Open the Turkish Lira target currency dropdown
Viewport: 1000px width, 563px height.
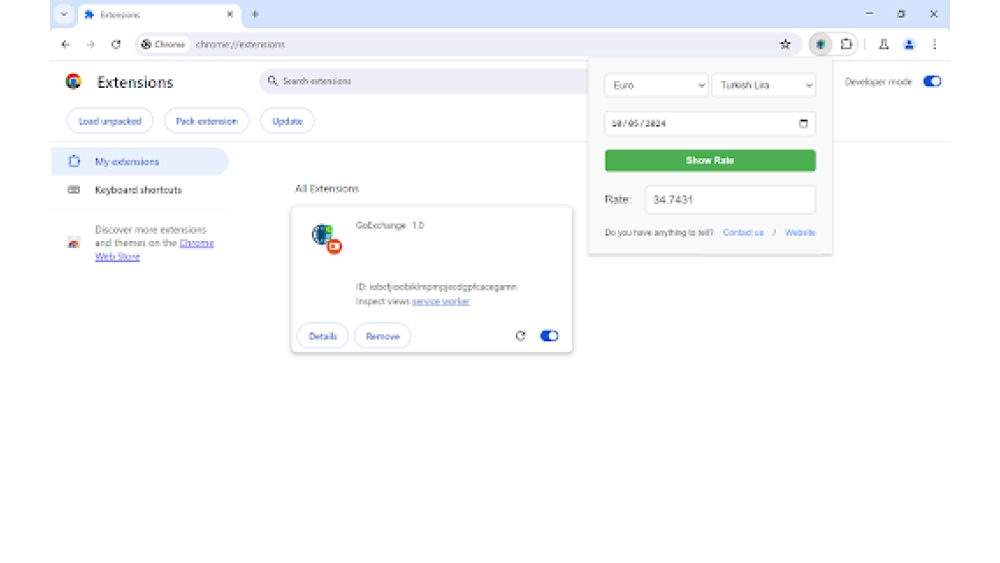764,85
